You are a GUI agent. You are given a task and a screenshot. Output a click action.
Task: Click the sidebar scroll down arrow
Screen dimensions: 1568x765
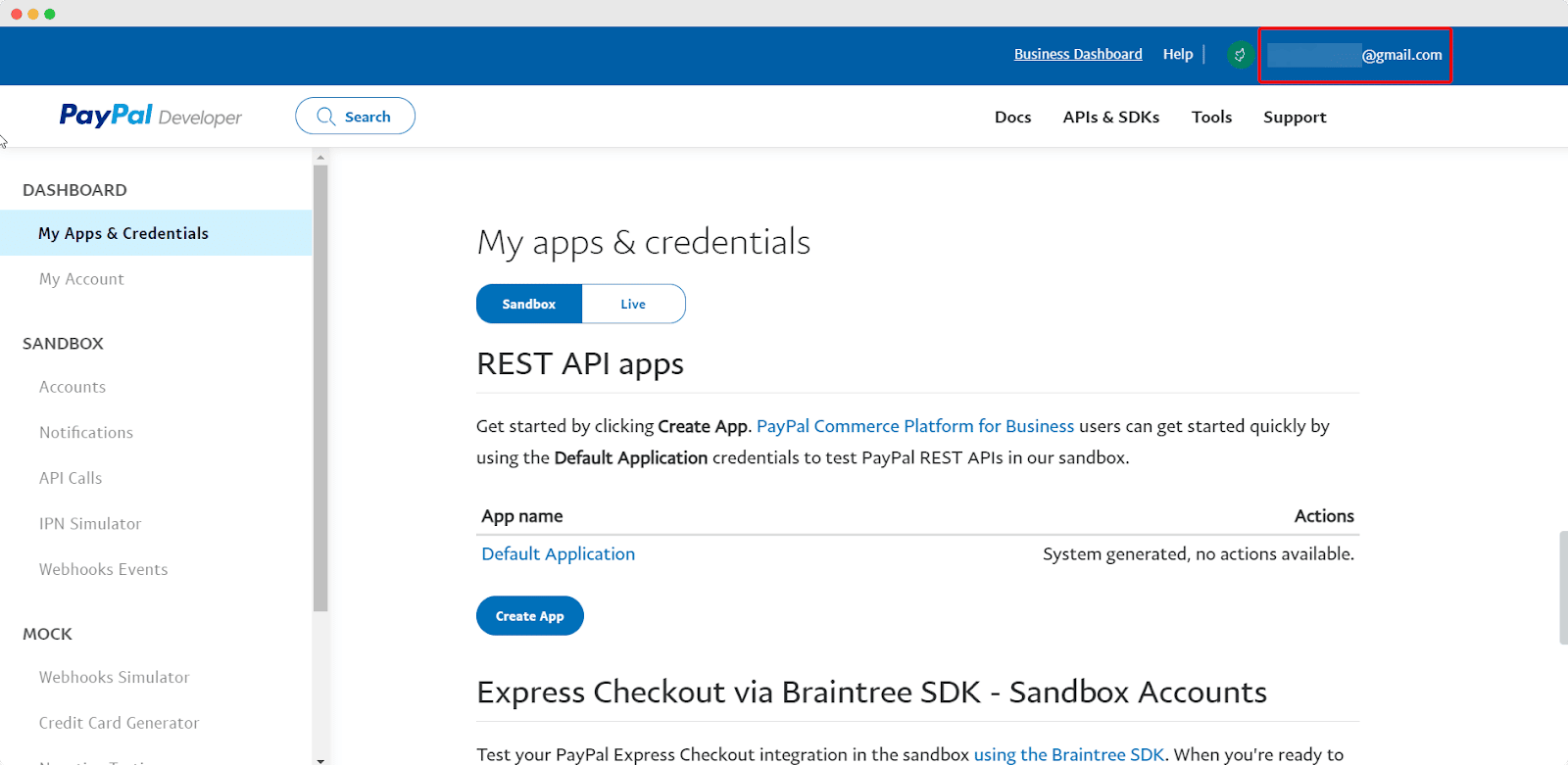pos(320,759)
